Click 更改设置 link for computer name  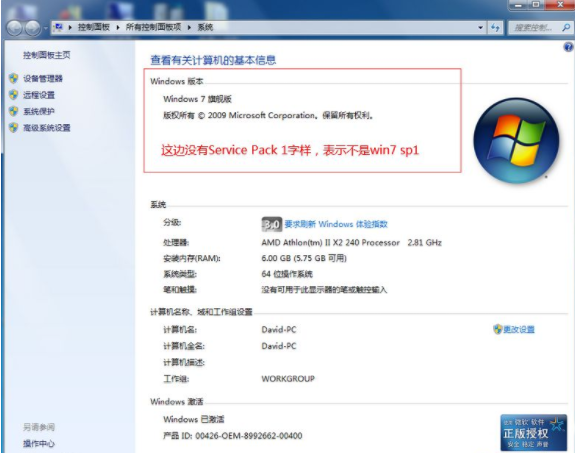tap(519, 329)
